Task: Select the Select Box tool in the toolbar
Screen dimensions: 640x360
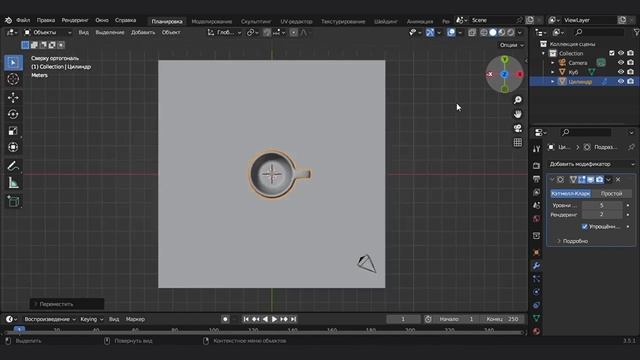Action: tap(13, 62)
